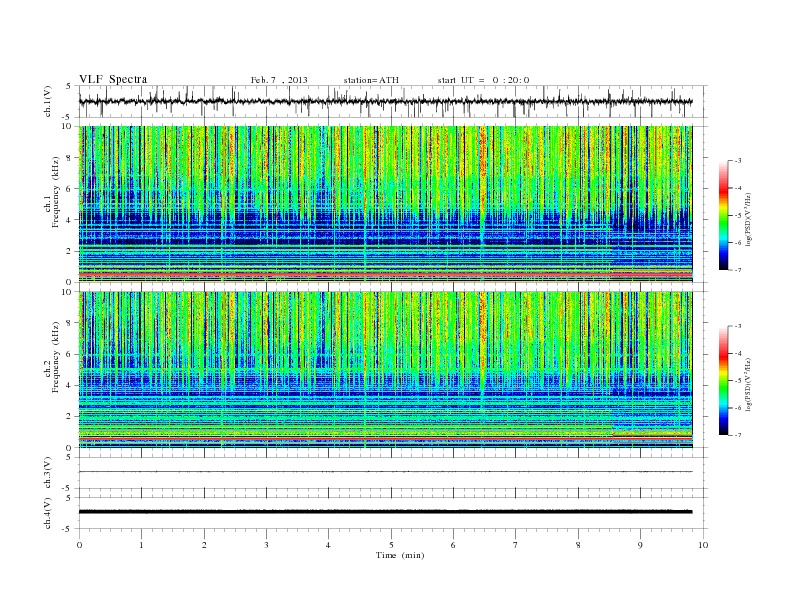This screenshot has width=792, height=612.
Task: Click time axis tick label "4"
Action: (328, 545)
